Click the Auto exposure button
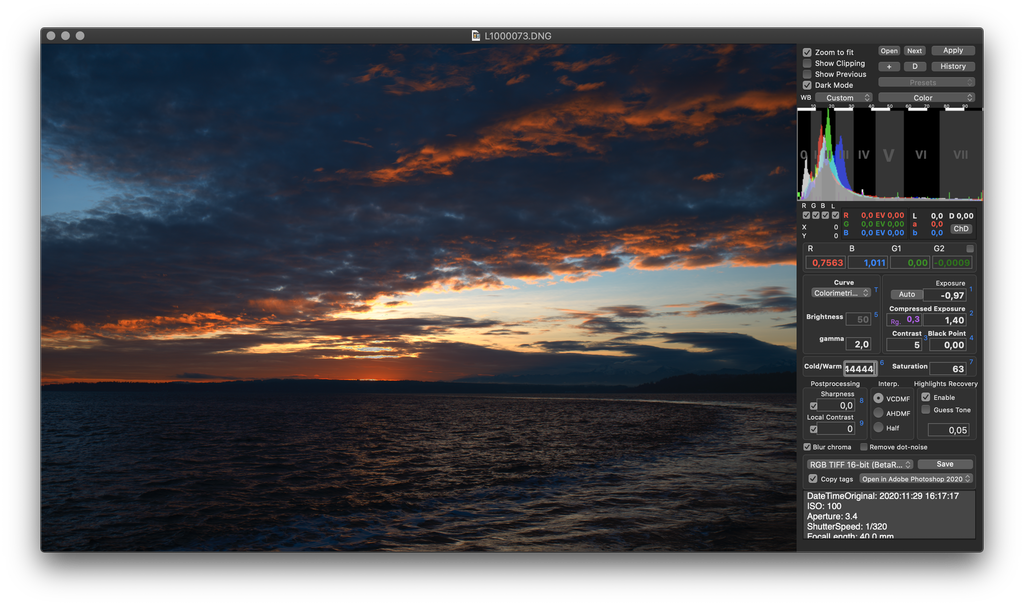The height and width of the screenshot is (606, 1024). coord(906,295)
